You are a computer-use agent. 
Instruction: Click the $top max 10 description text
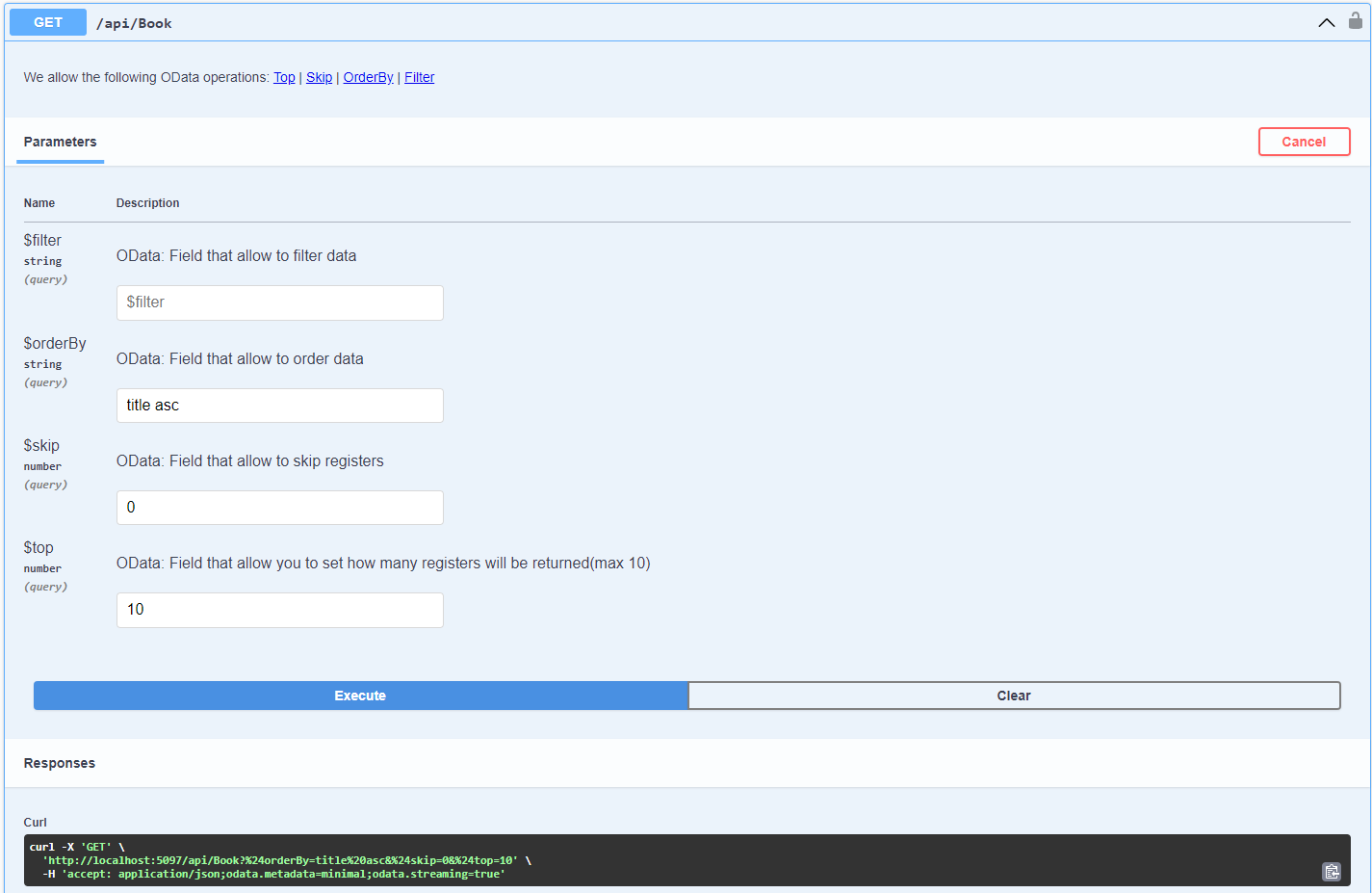click(383, 563)
